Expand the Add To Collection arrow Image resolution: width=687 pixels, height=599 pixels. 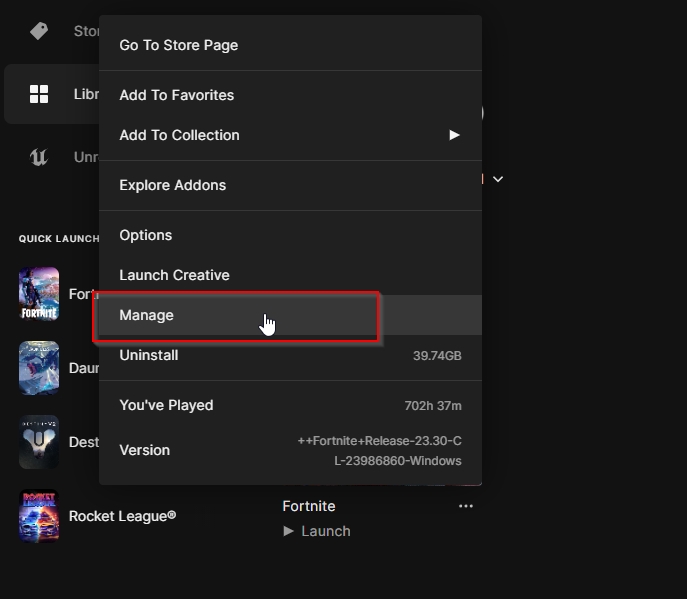tap(454, 135)
